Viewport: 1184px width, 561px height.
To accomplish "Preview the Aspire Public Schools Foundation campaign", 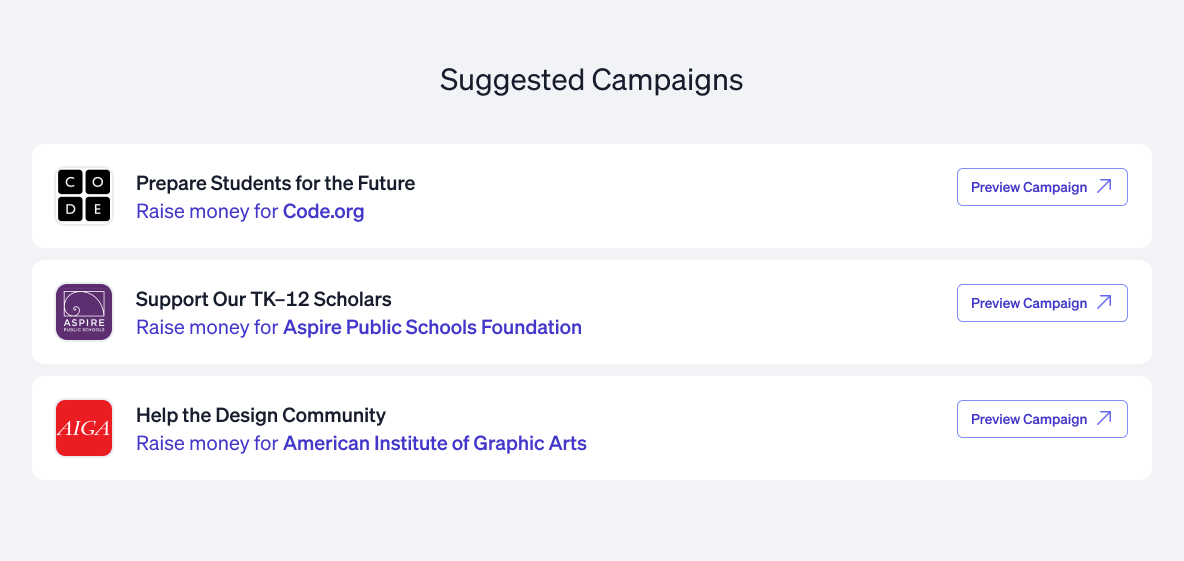I will [1042, 303].
